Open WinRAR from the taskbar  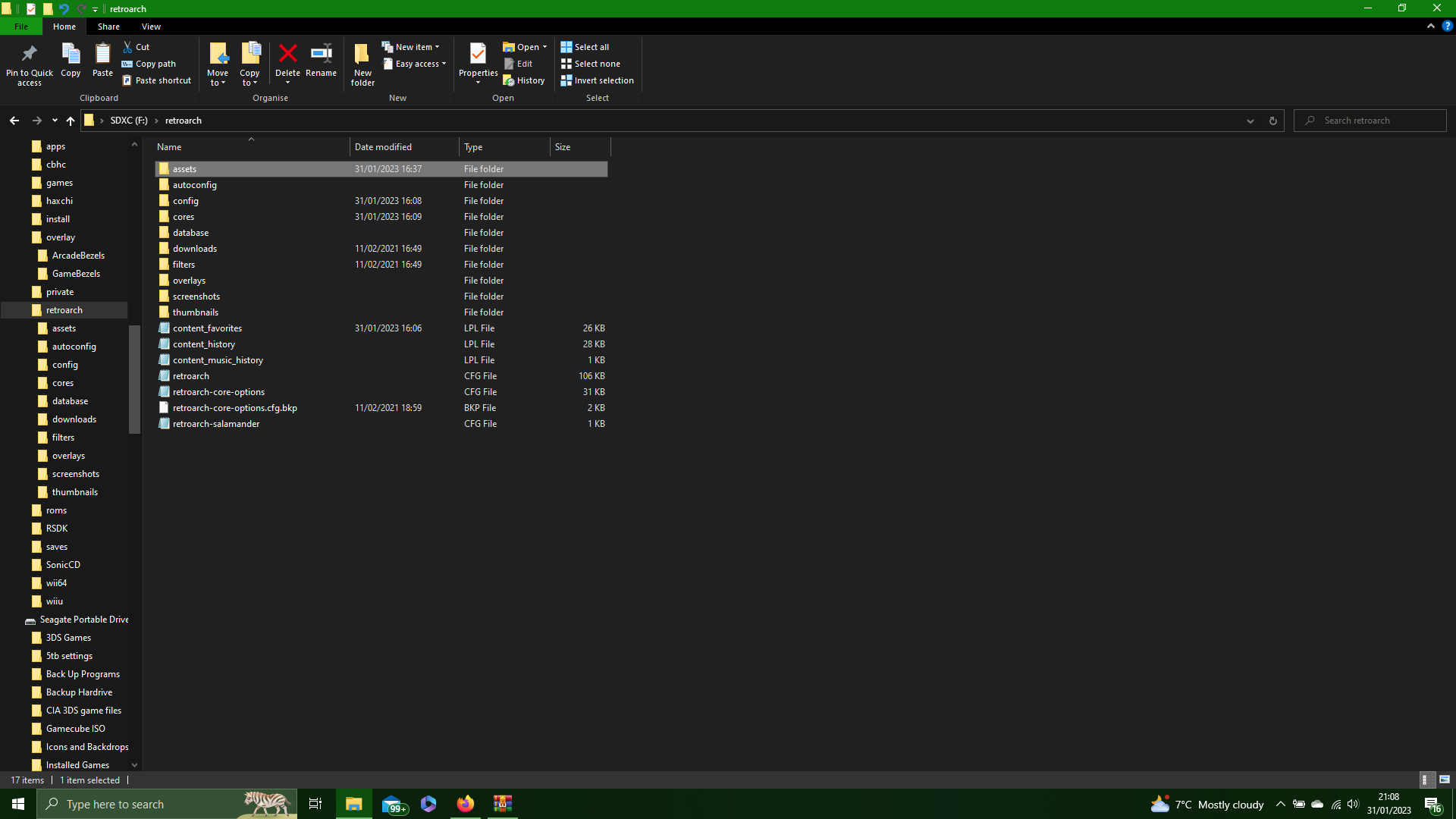(x=503, y=804)
